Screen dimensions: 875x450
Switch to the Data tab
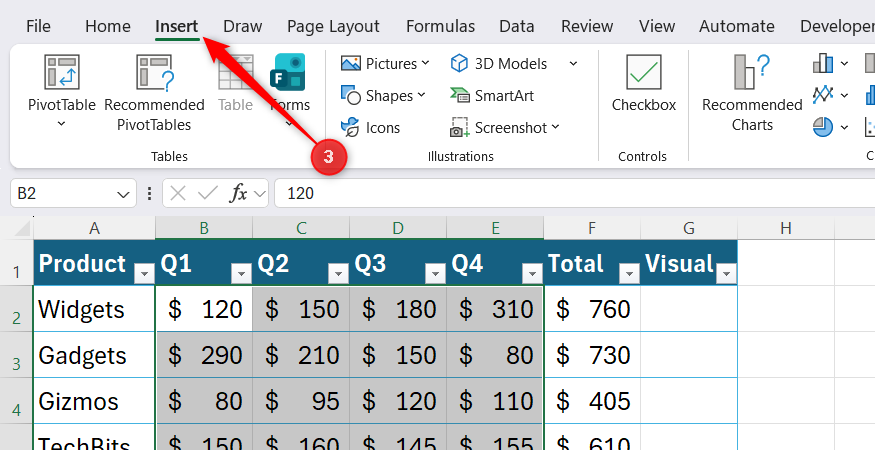tap(516, 26)
